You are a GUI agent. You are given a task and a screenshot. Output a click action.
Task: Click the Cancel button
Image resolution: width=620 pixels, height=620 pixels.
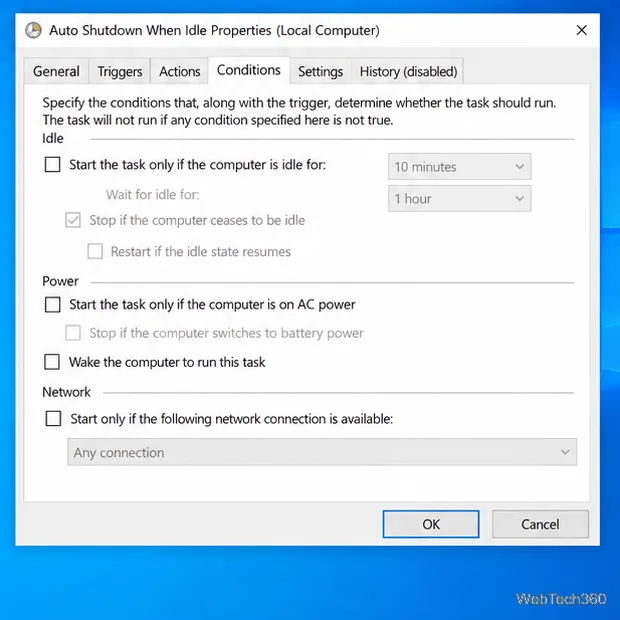(x=540, y=524)
